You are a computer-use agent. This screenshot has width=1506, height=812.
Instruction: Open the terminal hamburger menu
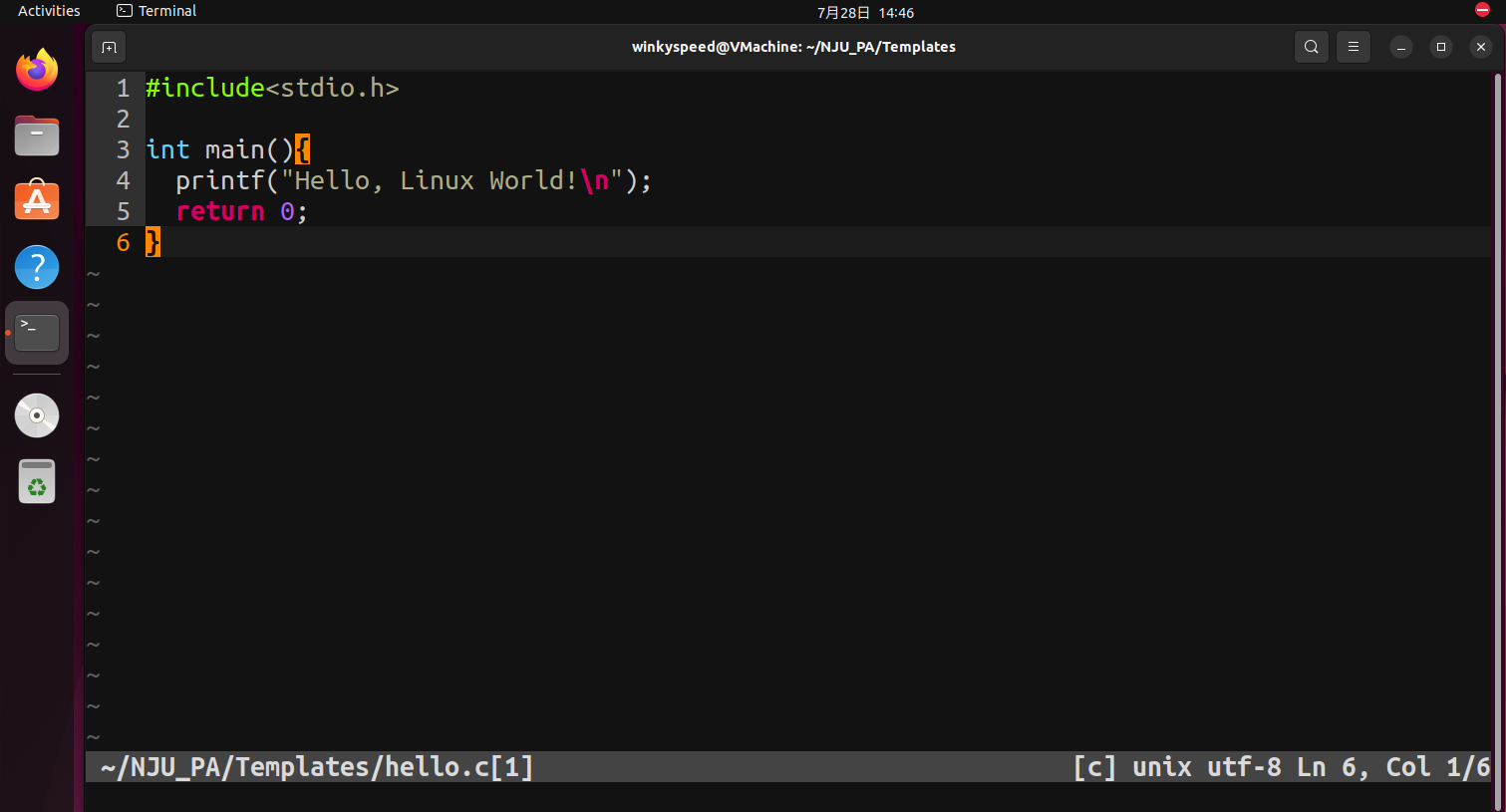pos(1354,47)
